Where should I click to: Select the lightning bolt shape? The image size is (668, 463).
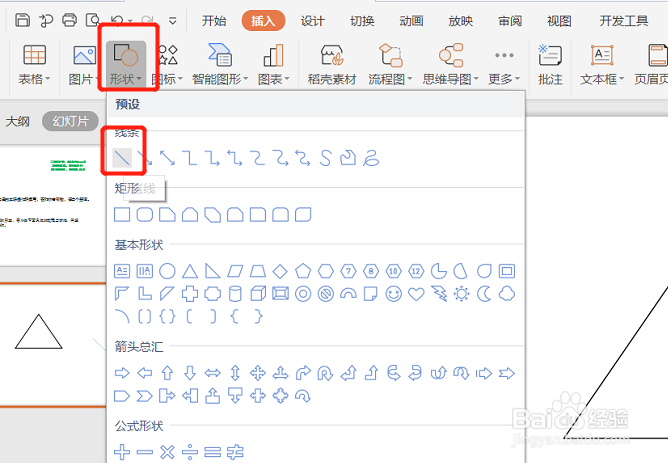coord(439,293)
